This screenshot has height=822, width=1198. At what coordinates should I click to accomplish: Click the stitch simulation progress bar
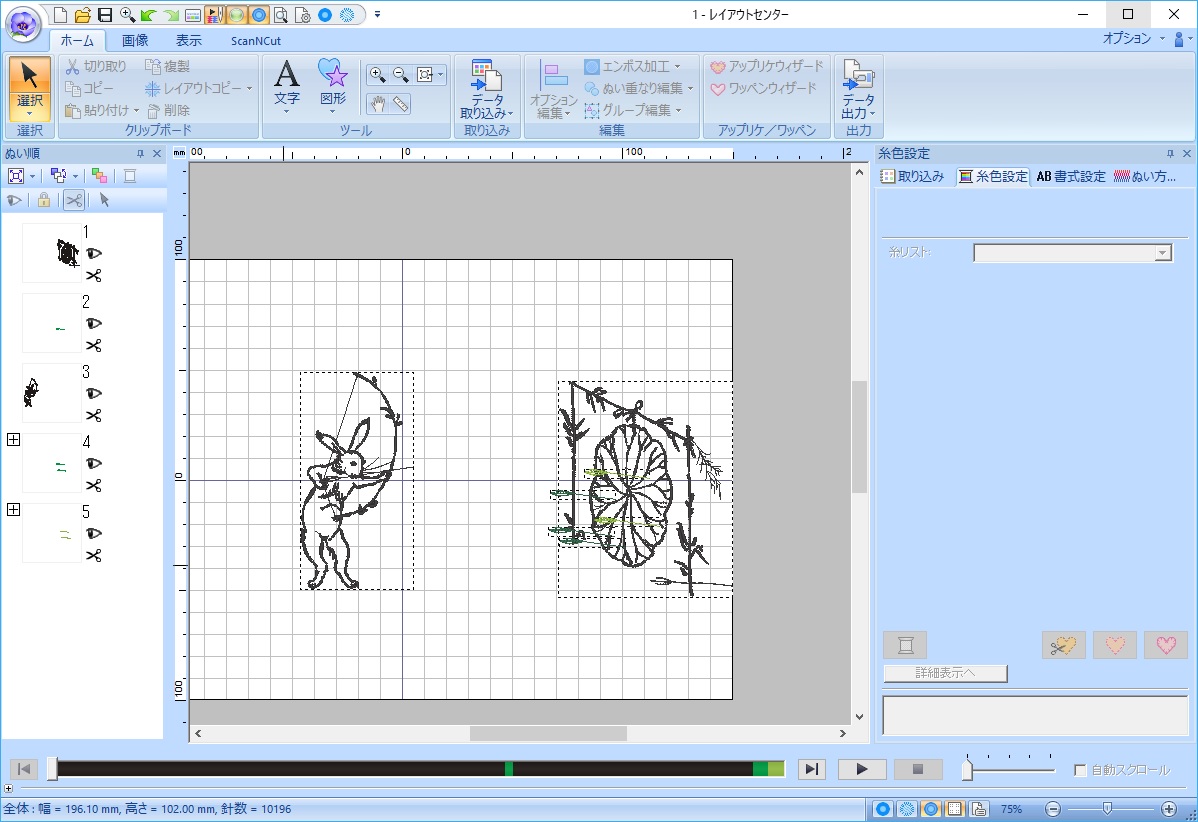click(x=419, y=769)
